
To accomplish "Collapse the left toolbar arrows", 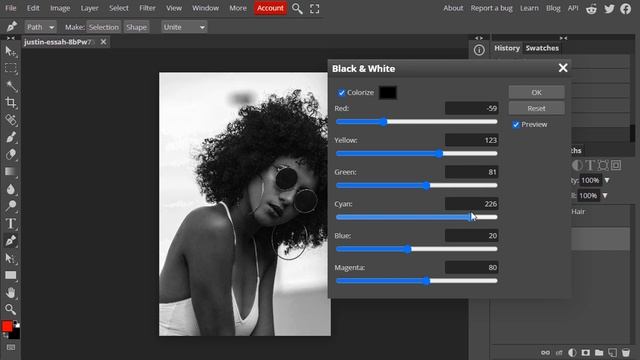I will click(11, 38).
